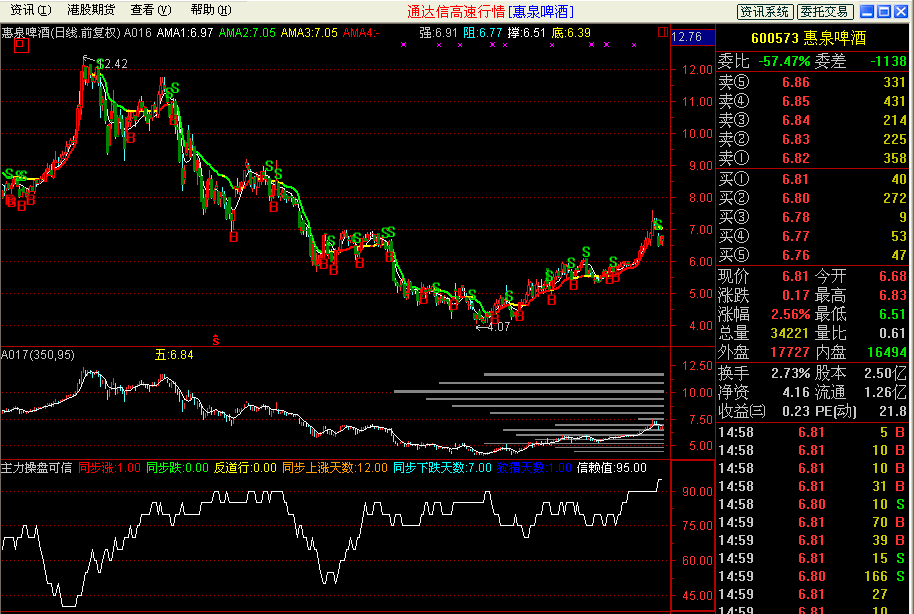Click the 14:58 trade row with volume 31
Screen dimensions: 914x614
point(812,486)
